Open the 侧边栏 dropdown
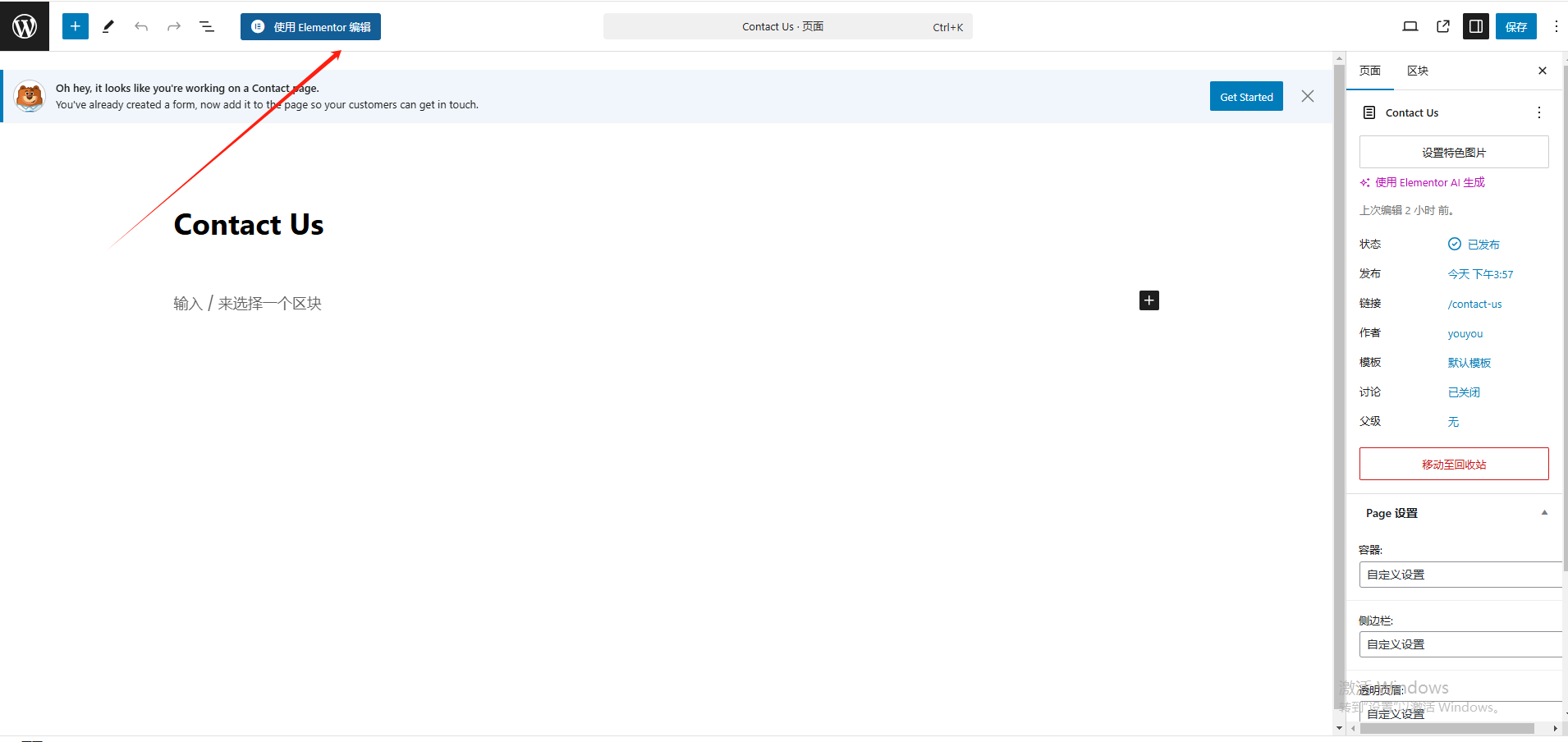Screen dimensions: 1568x742 pyautogui.click(x=1460, y=644)
